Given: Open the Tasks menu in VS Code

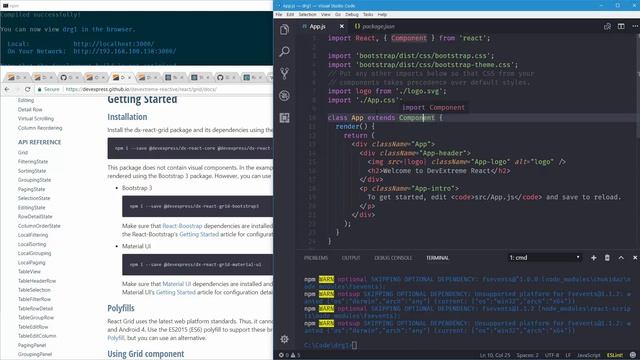Looking at the screenshot, I should (x=368, y=14).
